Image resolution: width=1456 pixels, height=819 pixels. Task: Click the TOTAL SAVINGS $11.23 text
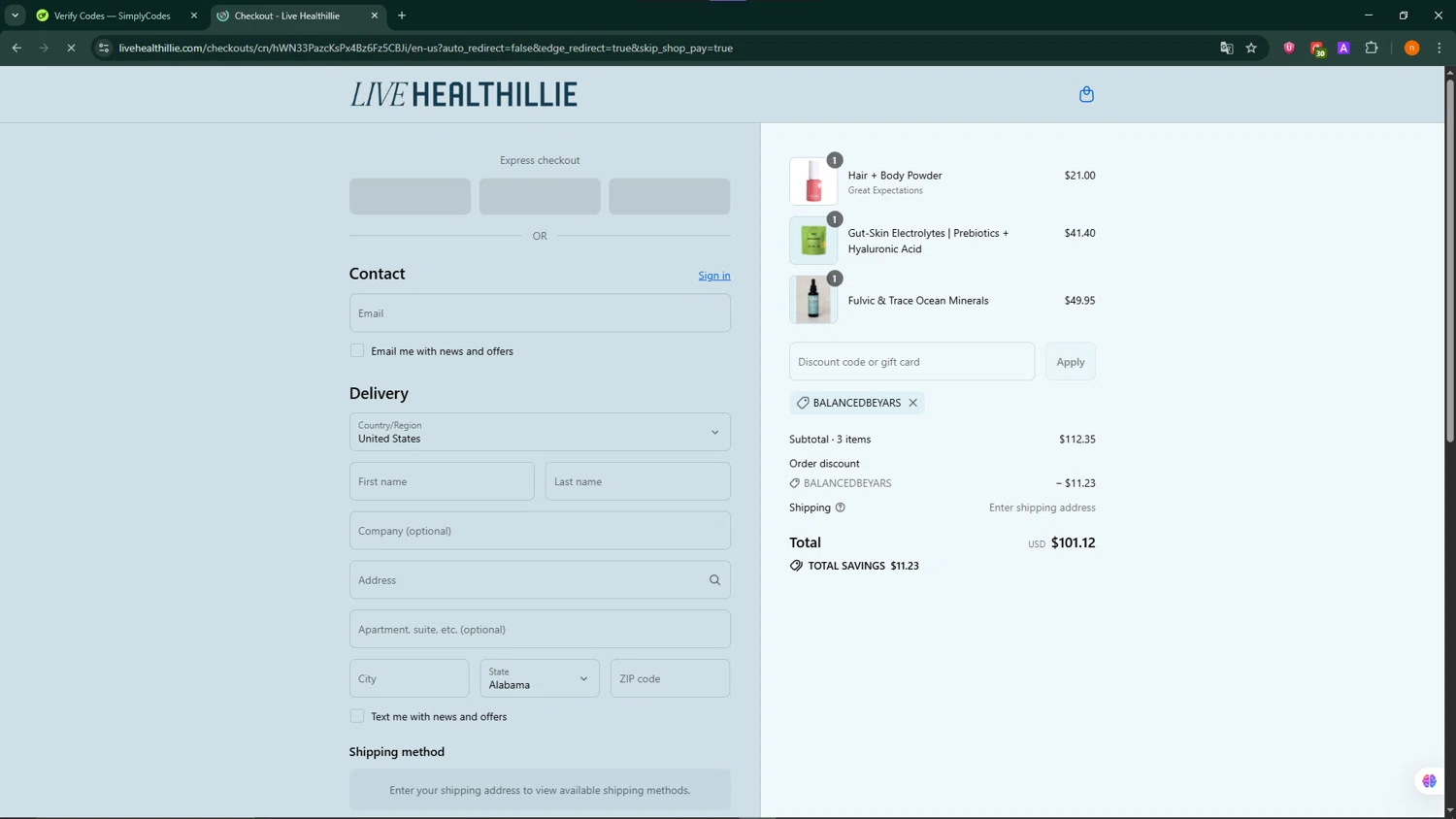pyautogui.click(x=863, y=566)
